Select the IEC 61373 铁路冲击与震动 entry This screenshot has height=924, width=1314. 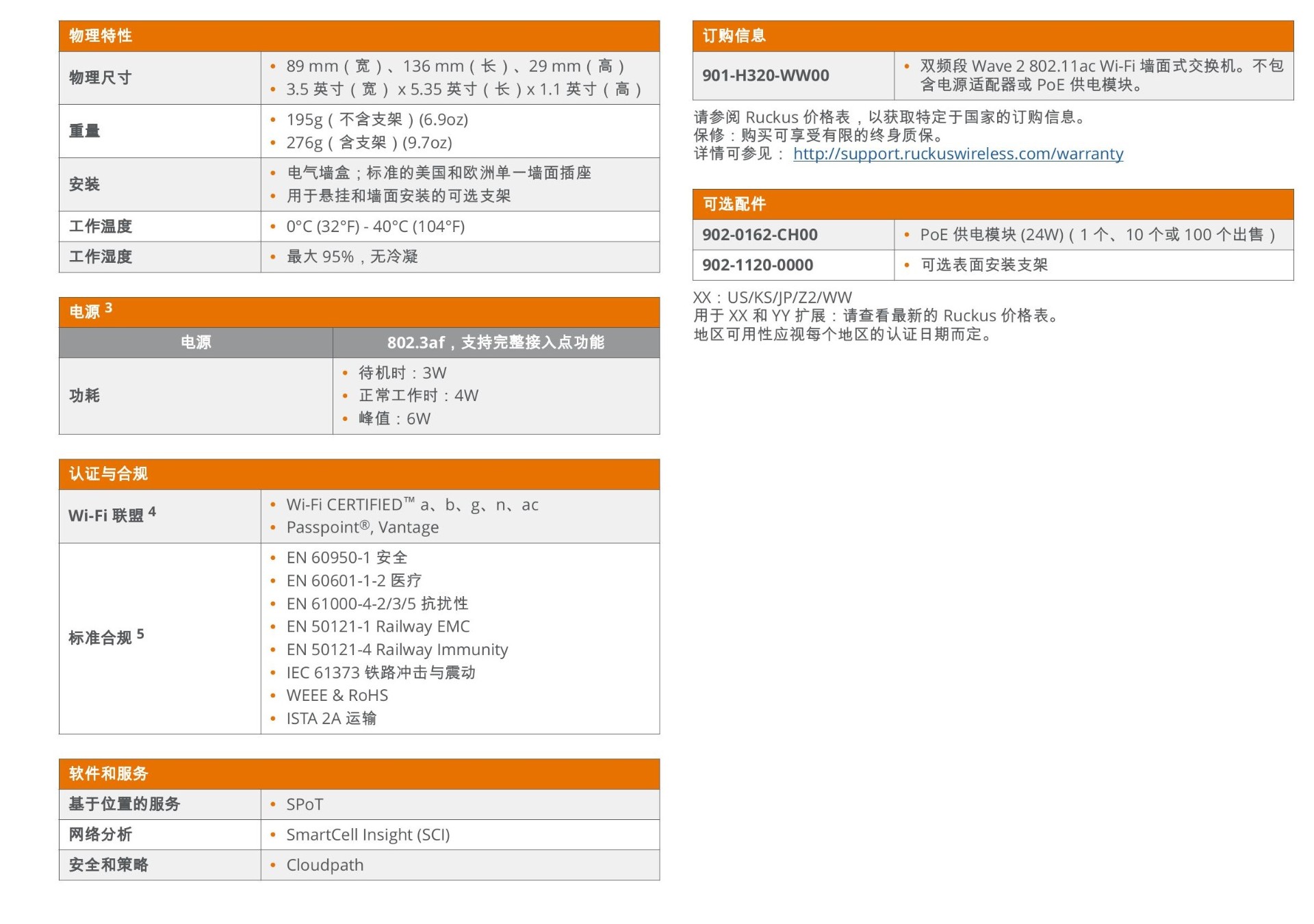(381, 673)
